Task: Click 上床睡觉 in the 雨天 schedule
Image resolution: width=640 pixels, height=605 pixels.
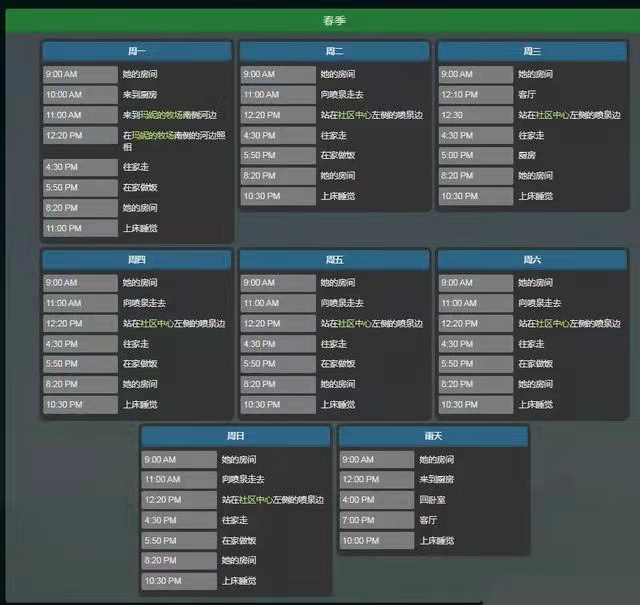Action: coord(437,540)
